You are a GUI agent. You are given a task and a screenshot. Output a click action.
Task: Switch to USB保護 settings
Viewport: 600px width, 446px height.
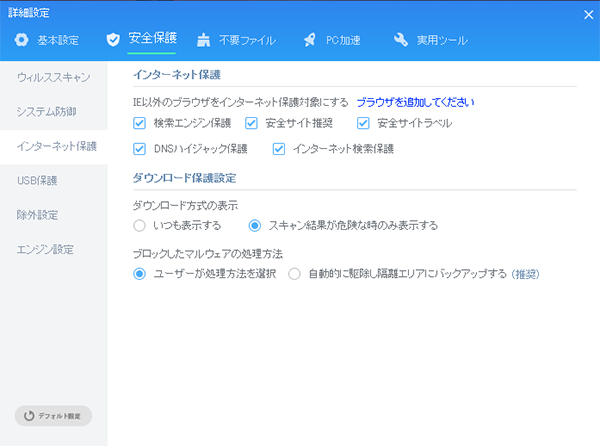tap(37, 181)
